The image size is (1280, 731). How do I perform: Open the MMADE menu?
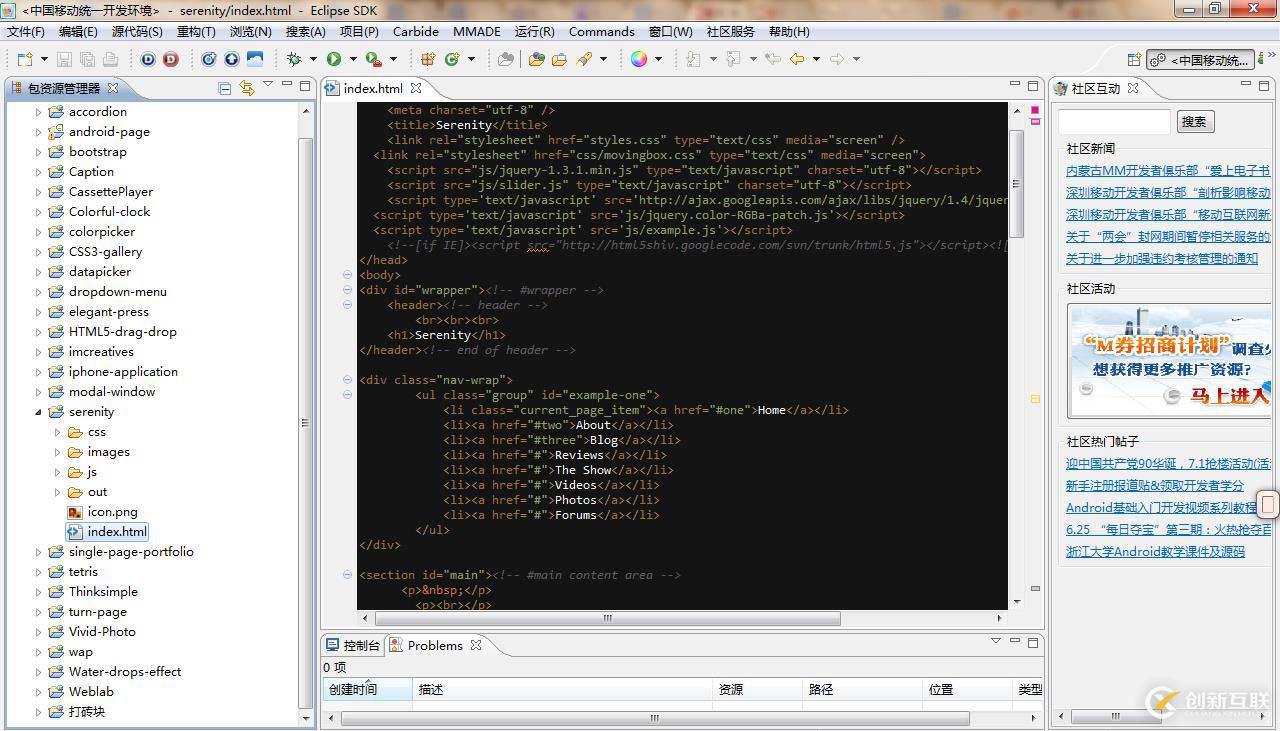(477, 32)
